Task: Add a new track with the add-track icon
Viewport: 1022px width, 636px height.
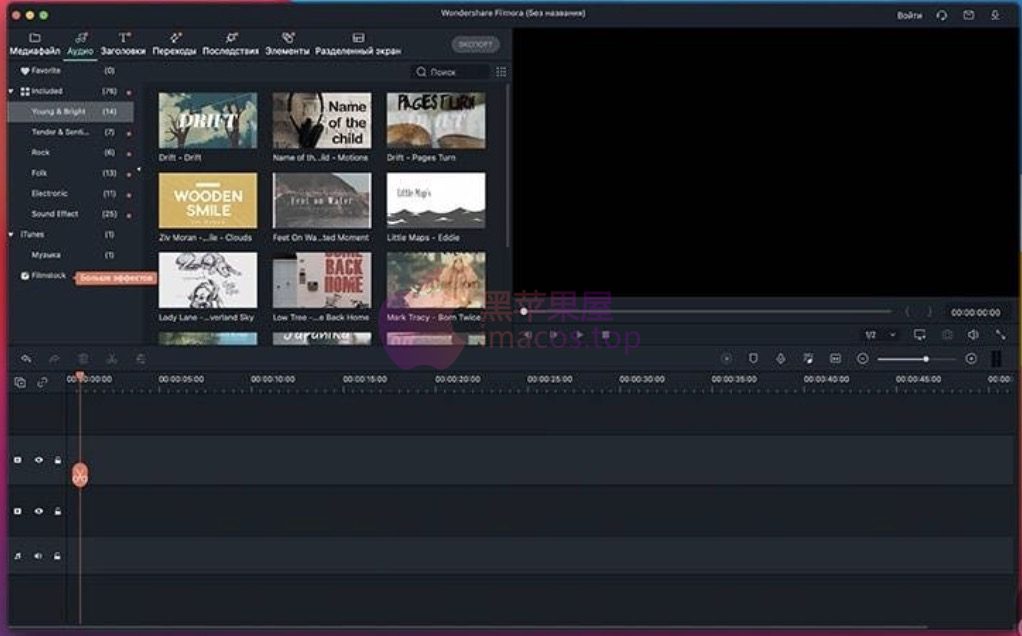Action: tap(20, 383)
